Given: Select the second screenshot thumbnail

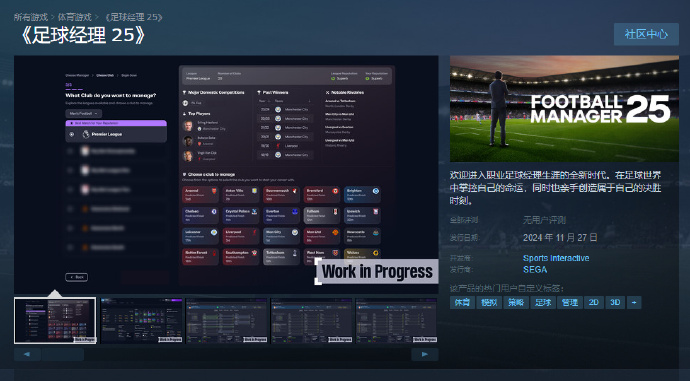Looking at the screenshot, I should (x=141, y=320).
